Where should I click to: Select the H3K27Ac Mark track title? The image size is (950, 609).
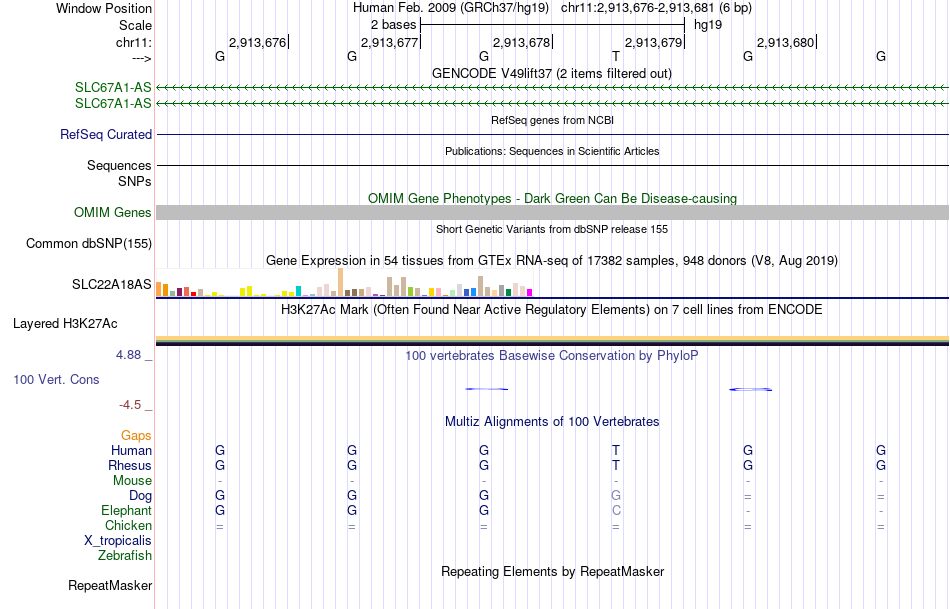pyautogui.click(x=552, y=310)
